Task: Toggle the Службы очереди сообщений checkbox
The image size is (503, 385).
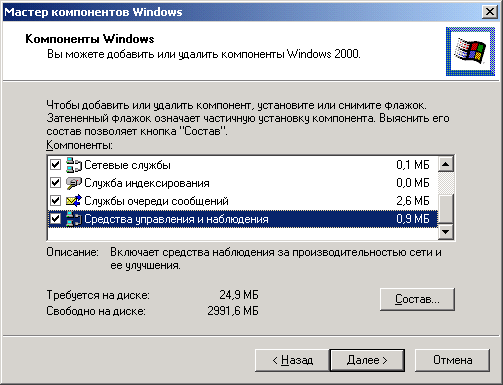Action: (x=55, y=201)
